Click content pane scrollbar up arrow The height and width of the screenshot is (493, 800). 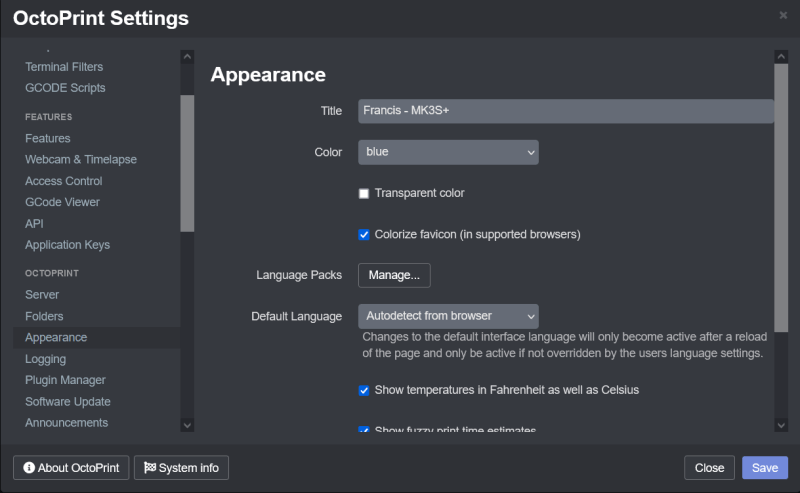point(781,57)
